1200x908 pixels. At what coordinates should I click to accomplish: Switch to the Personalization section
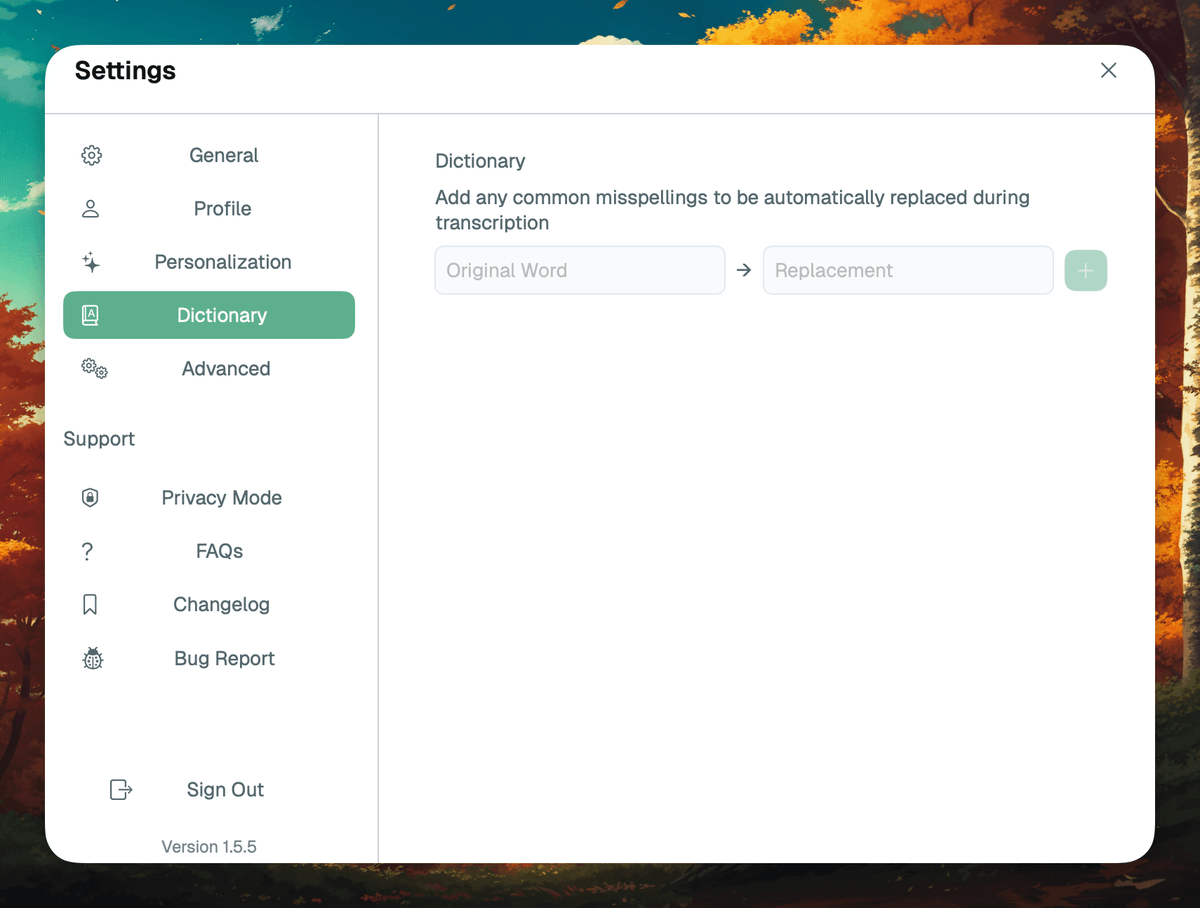[x=209, y=262]
